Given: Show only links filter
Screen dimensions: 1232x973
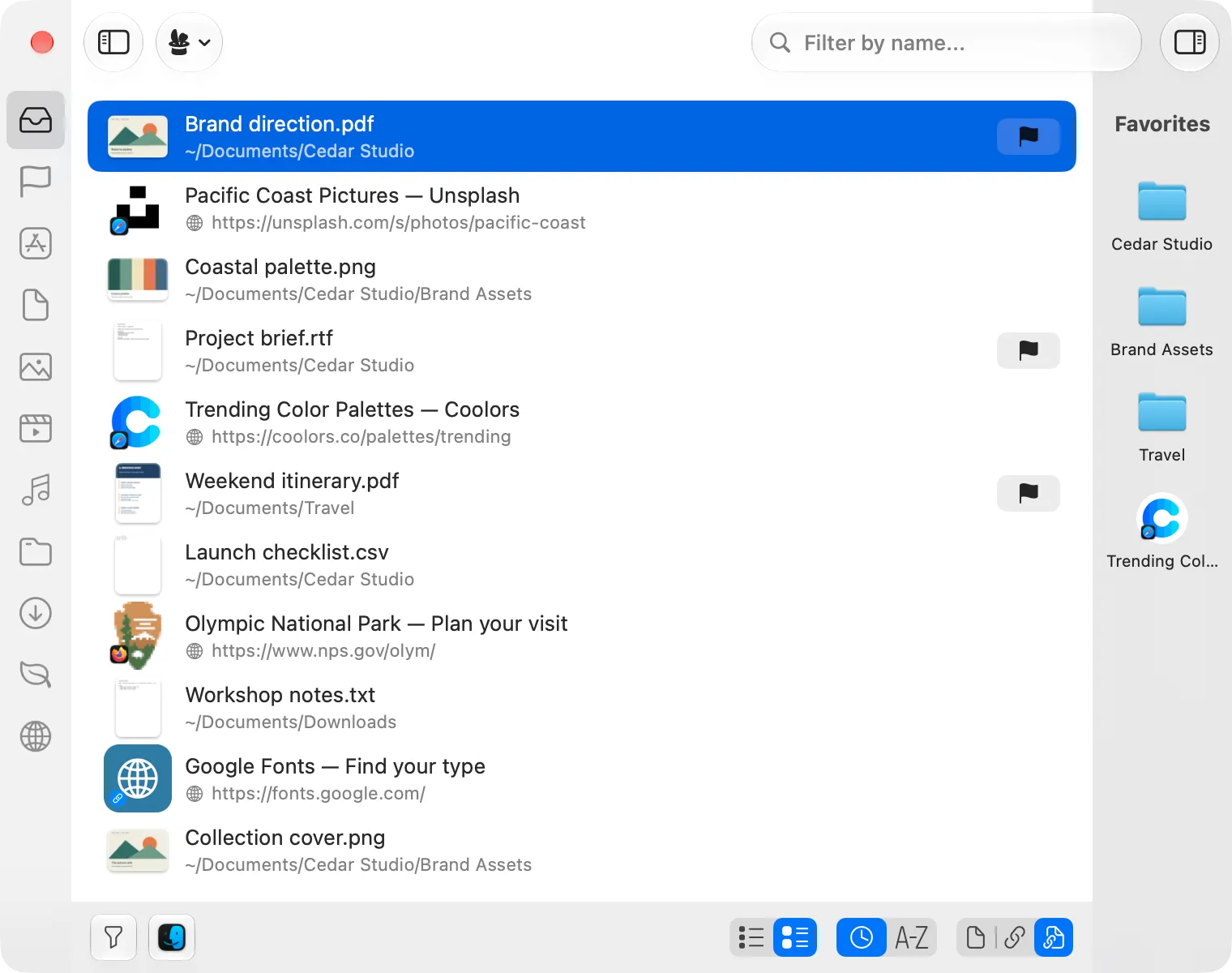Looking at the screenshot, I should point(1015,937).
